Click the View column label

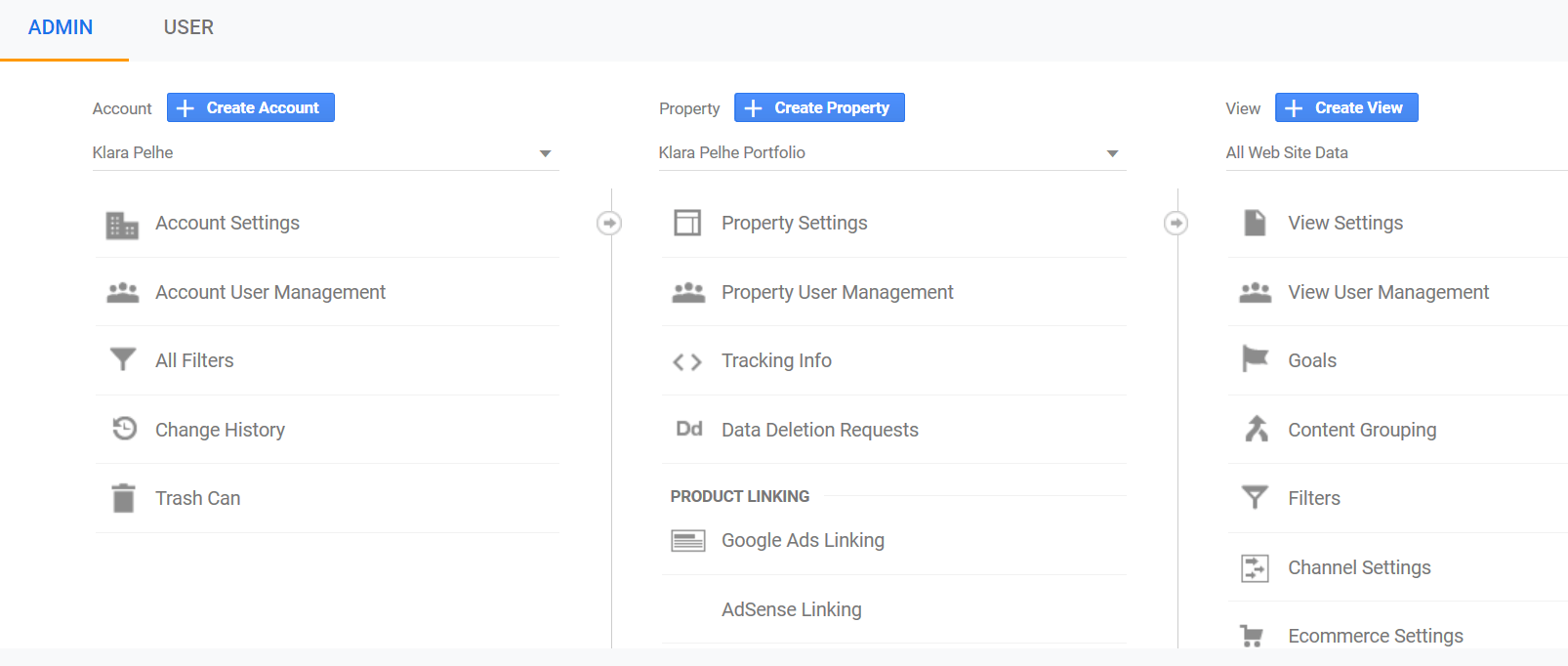click(1243, 108)
